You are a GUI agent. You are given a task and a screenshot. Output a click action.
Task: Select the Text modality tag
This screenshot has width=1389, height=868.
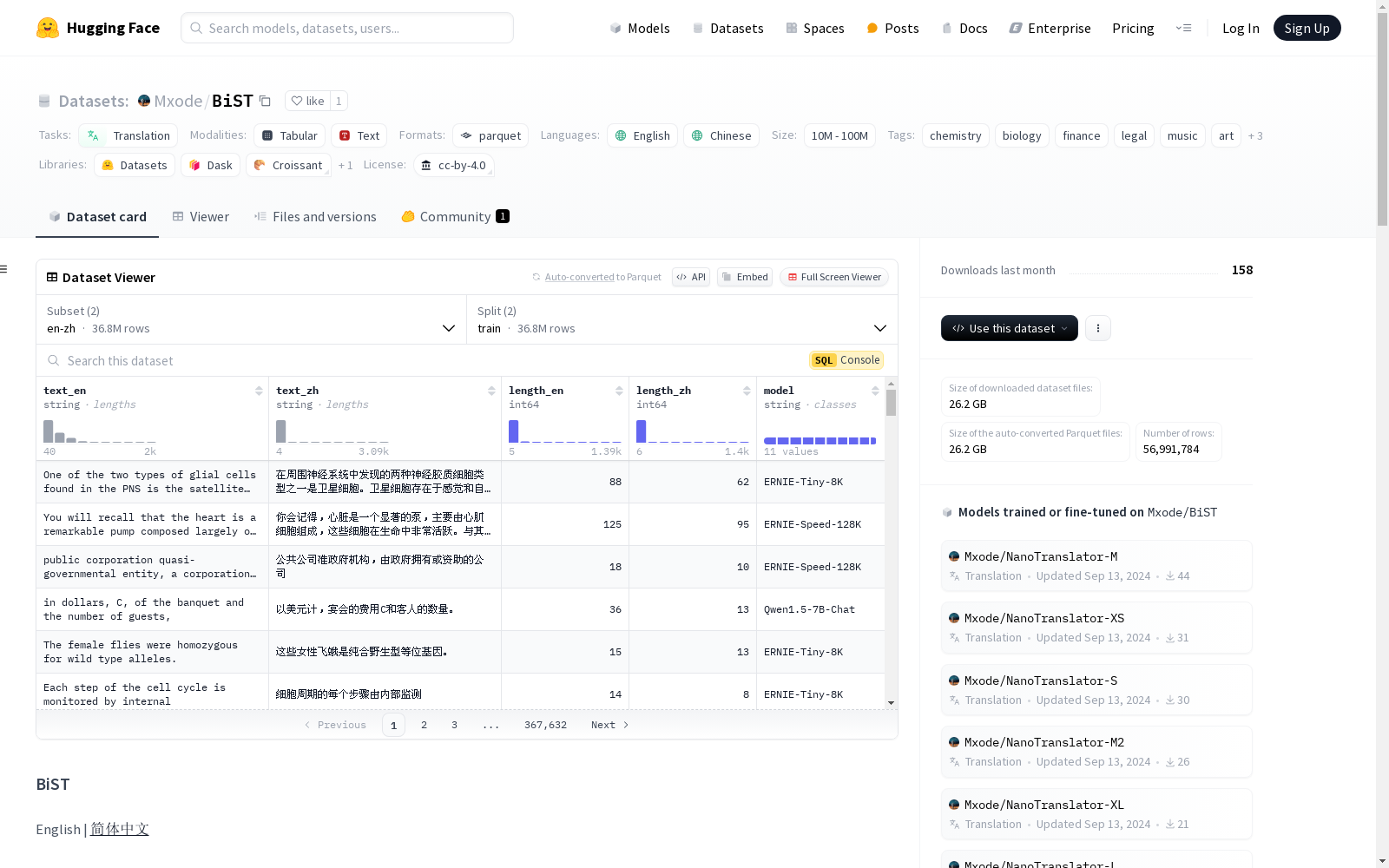coord(359,135)
